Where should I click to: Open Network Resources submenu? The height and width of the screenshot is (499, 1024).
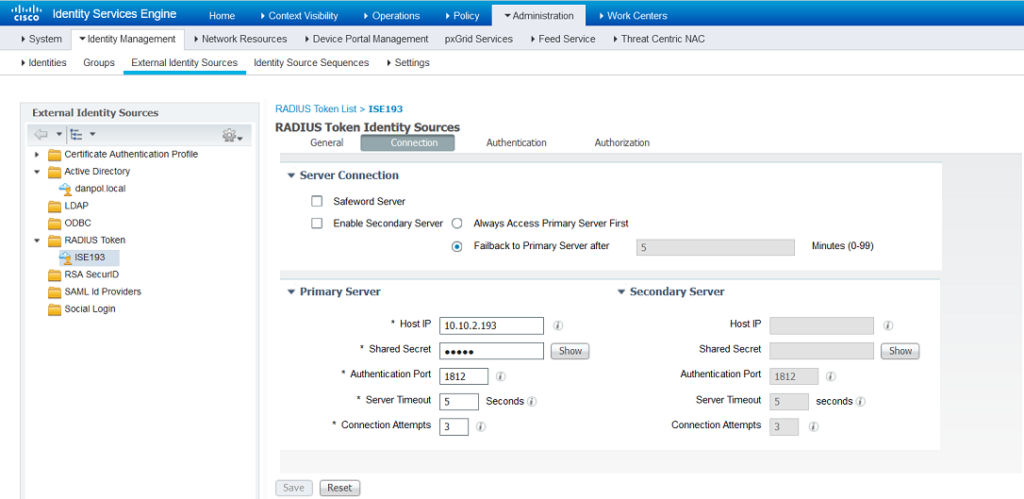pos(240,39)
